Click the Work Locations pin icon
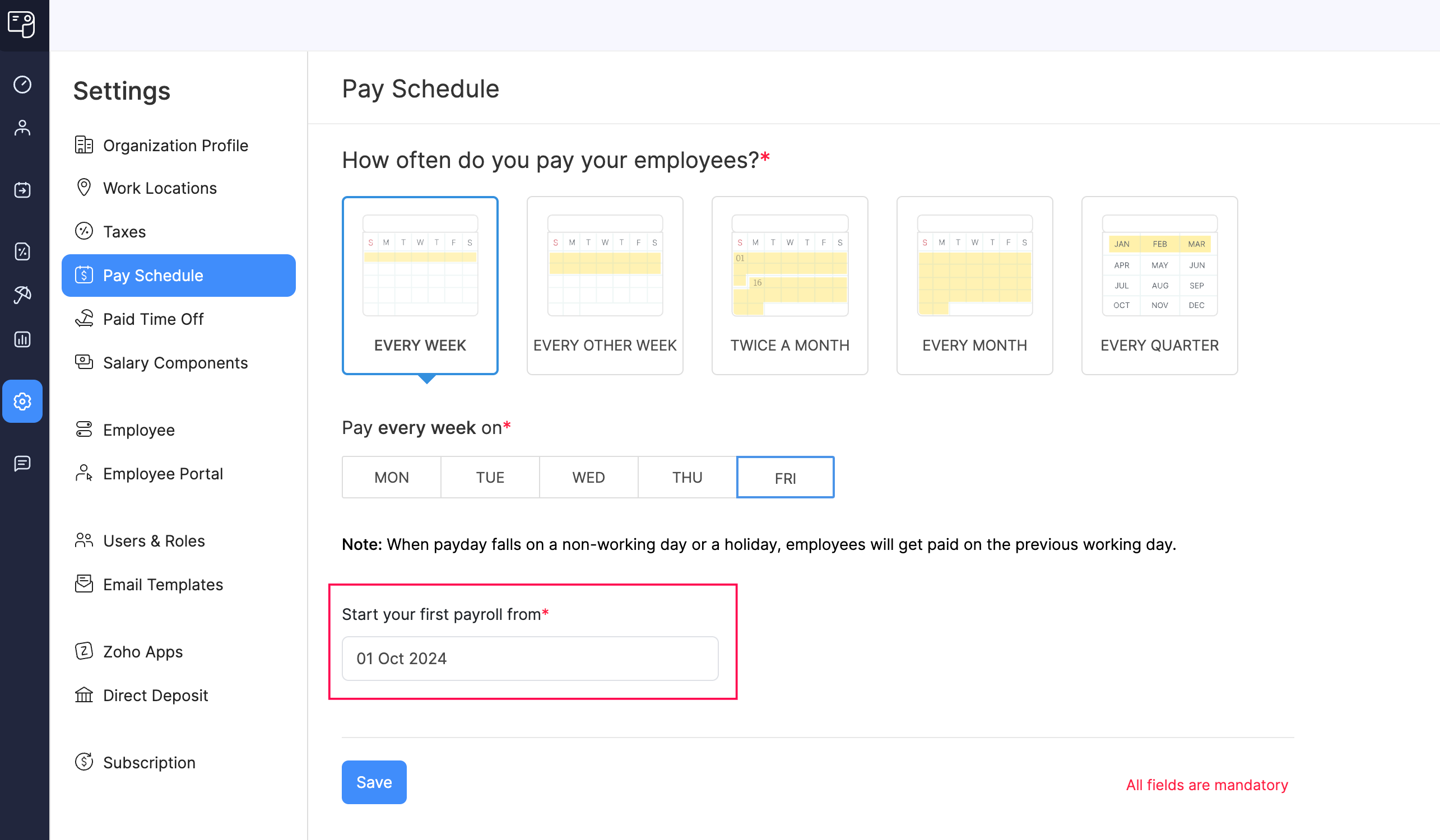Screen dimensions: 1440x840 (85, 187)
